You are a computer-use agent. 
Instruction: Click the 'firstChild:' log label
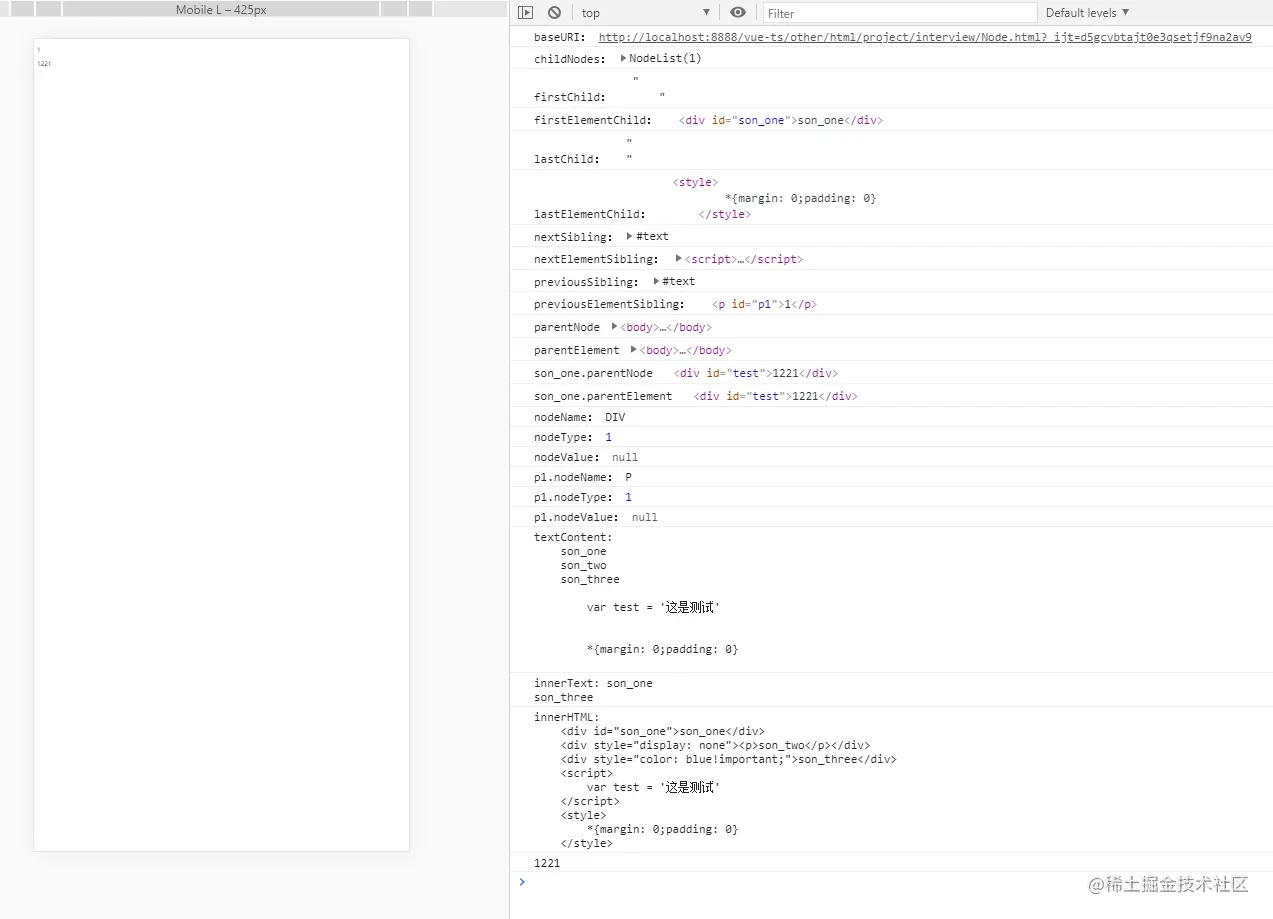[570, 97]
